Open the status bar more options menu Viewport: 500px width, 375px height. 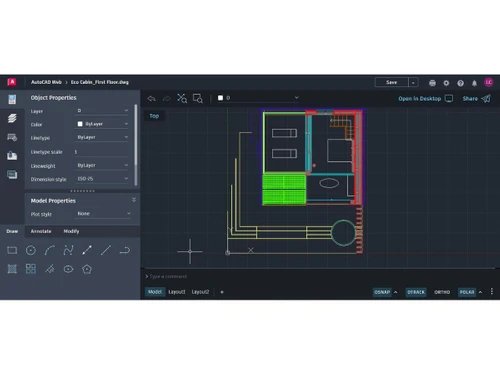pyautogui.click(x=492, y=292)
